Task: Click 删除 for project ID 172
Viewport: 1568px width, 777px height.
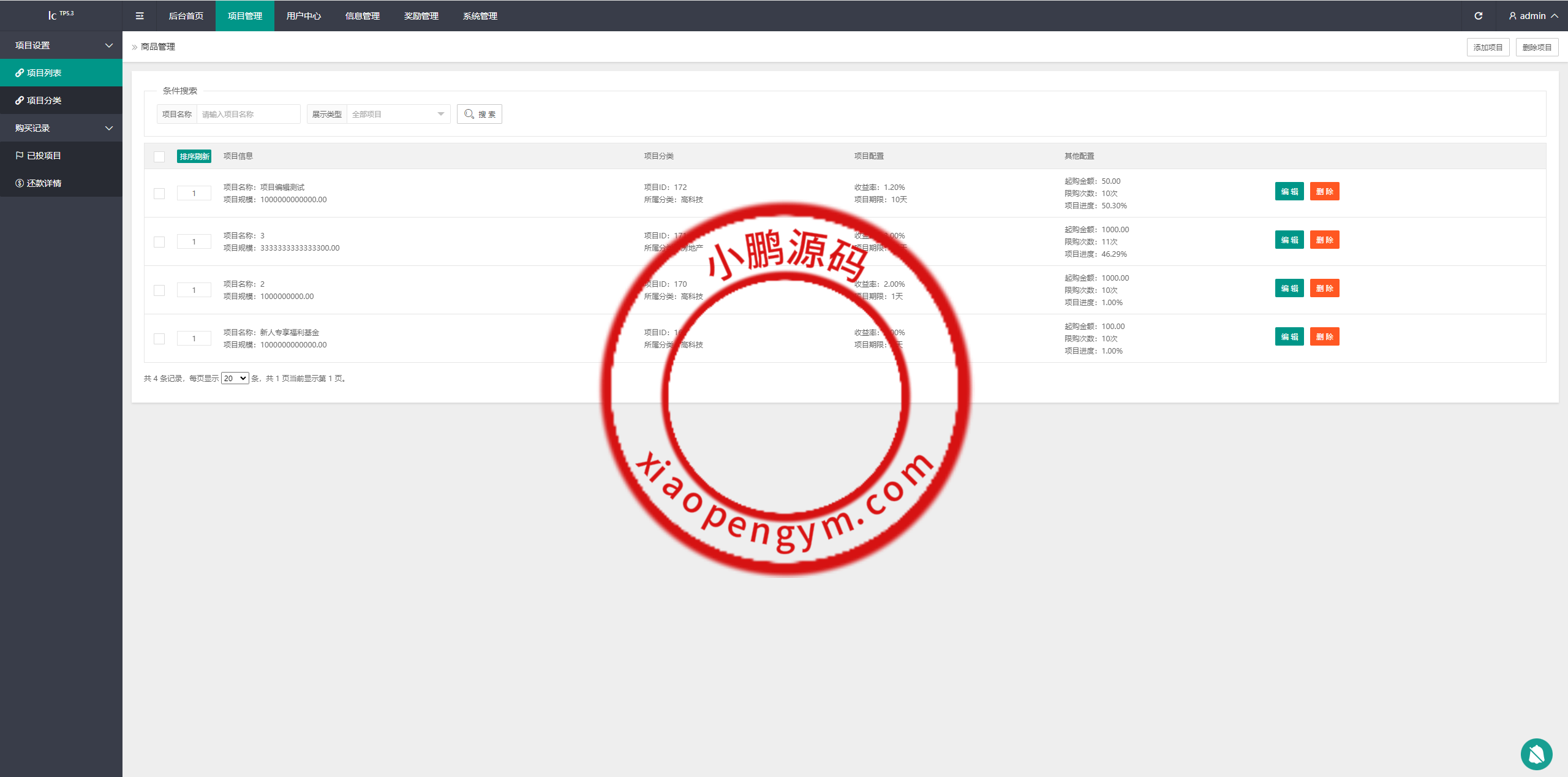Action: pos(1324,192)
